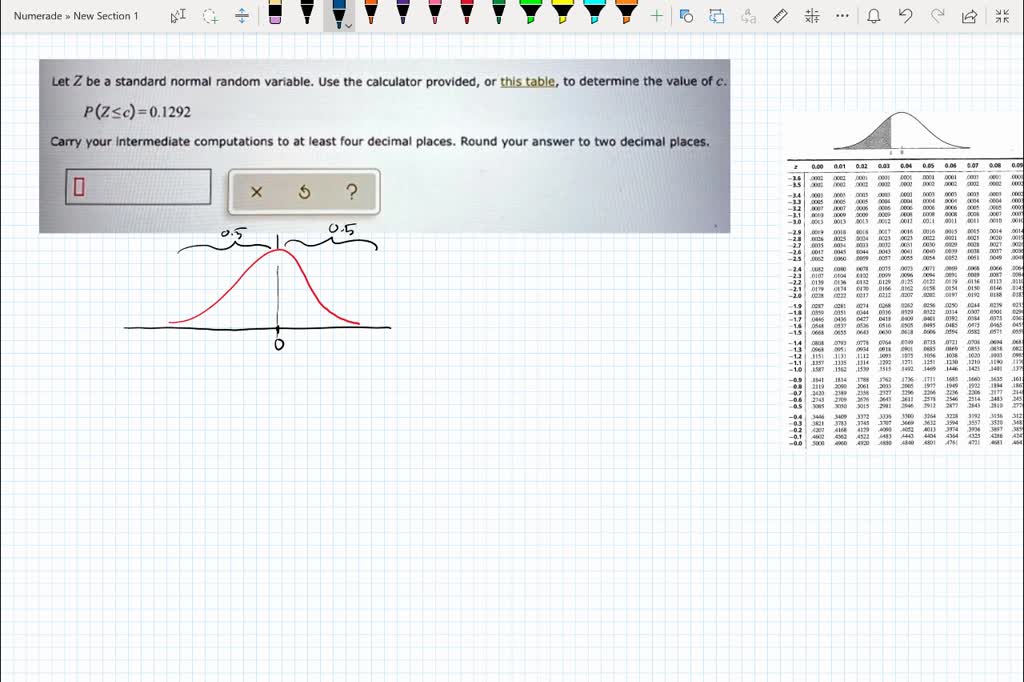Click the Insert Space tool

point(241,16)
